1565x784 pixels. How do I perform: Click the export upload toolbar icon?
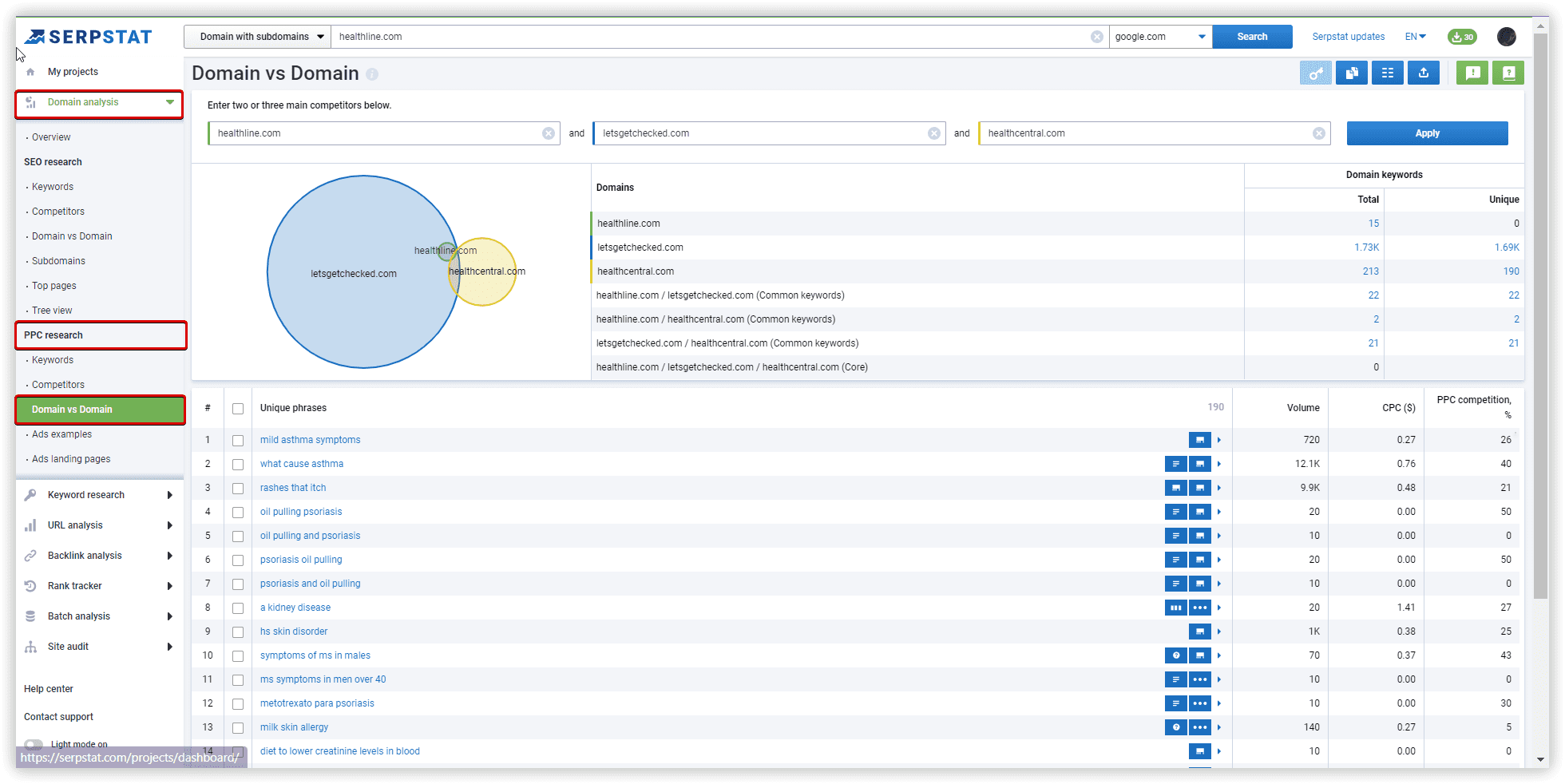[1424, 73]
